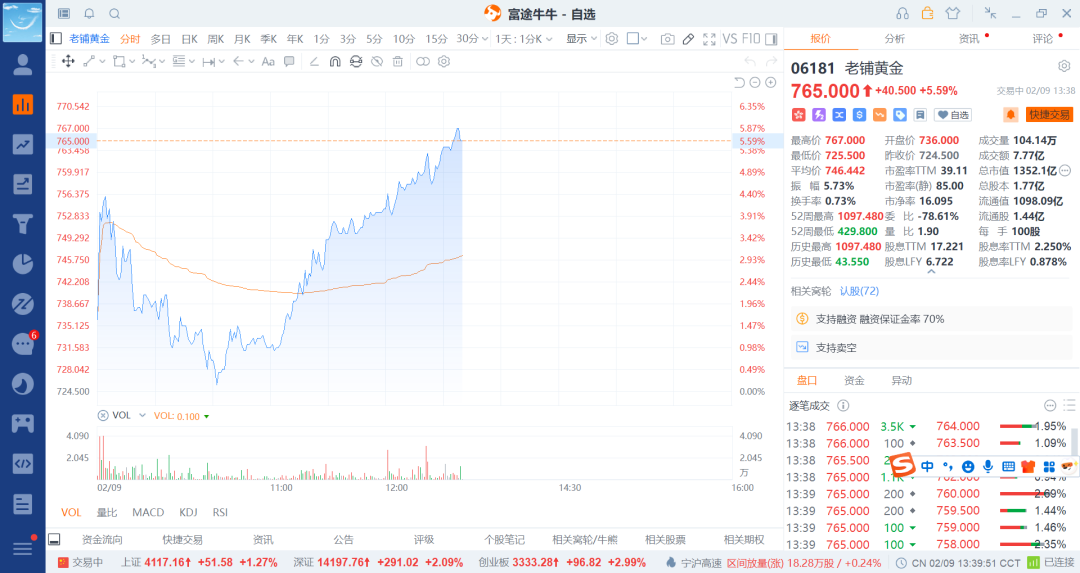Click the notification bell in title bar
The image size is (1080, 573).
coord(90,14)
